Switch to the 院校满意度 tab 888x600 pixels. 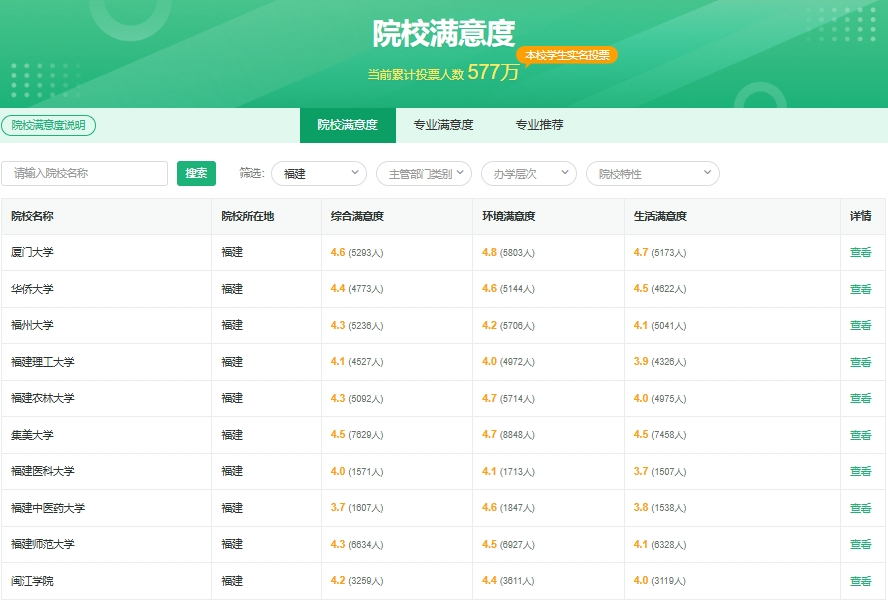point(348,125)
